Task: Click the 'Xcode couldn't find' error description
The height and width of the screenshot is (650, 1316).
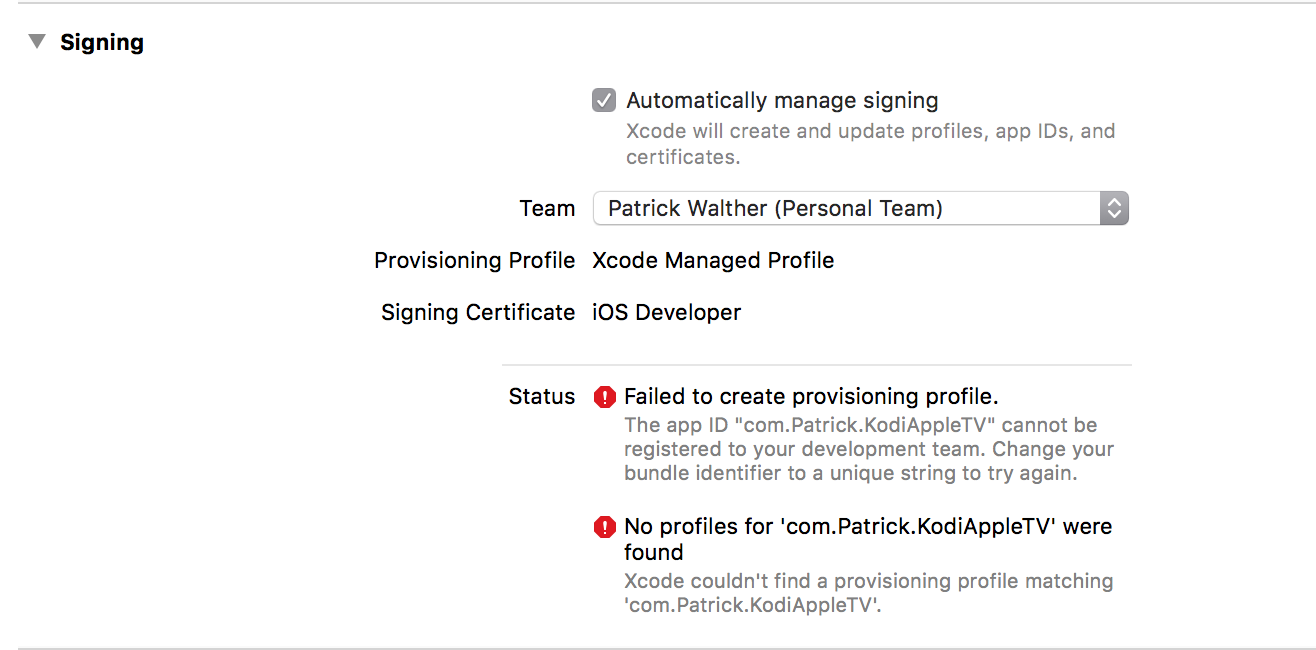Action: click(867, 592)
